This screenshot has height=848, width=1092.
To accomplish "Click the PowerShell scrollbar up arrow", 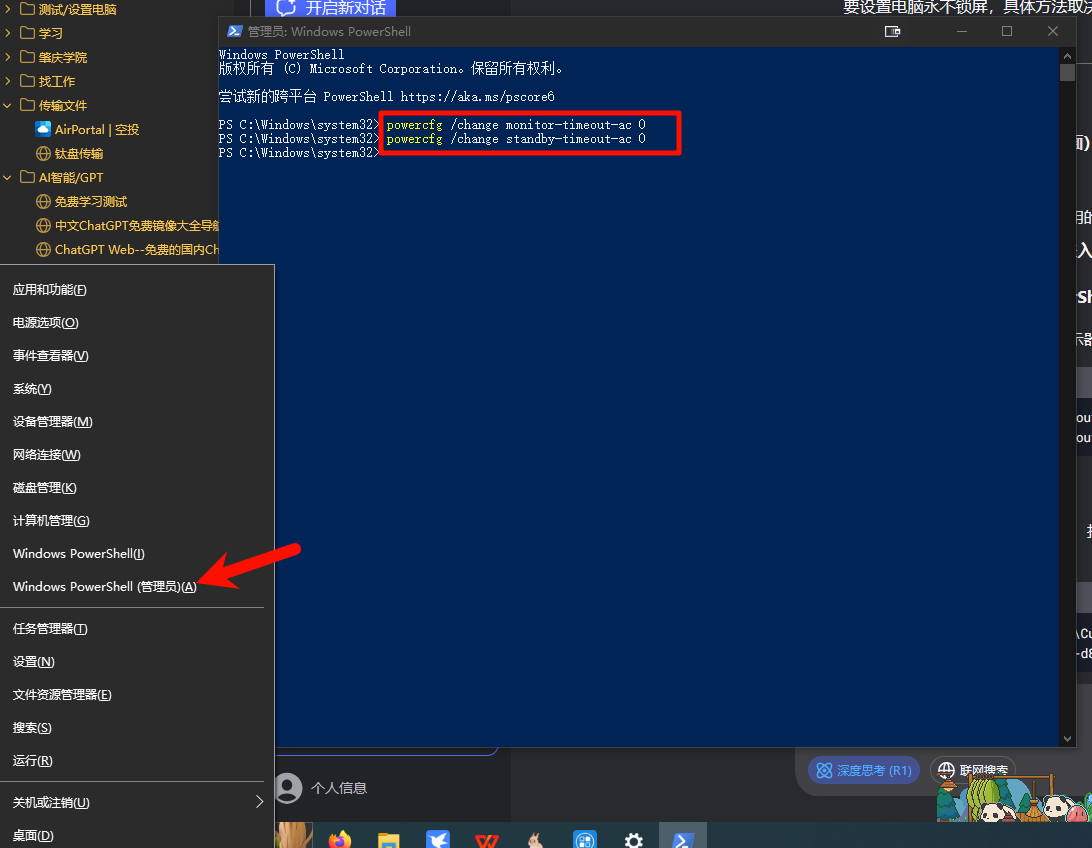I will 1067,55.
